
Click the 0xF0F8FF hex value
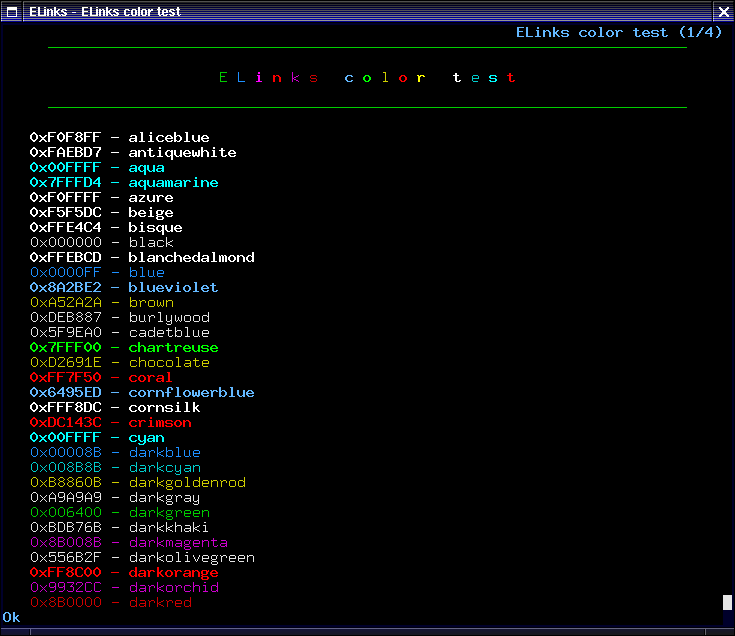coord(66,137)
